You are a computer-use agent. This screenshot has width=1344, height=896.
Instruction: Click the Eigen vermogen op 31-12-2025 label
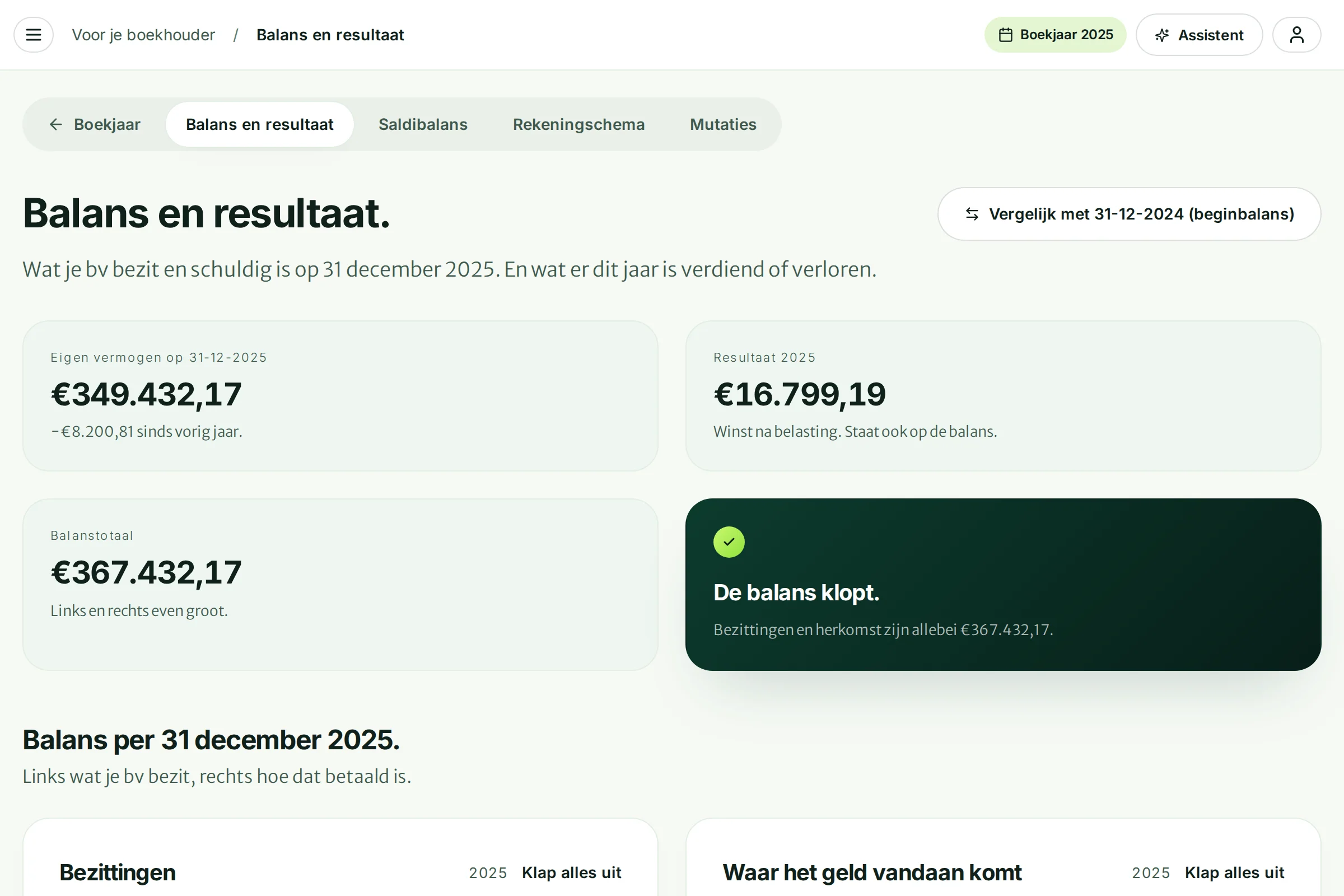pyautogui.click(x=159, y=358)
